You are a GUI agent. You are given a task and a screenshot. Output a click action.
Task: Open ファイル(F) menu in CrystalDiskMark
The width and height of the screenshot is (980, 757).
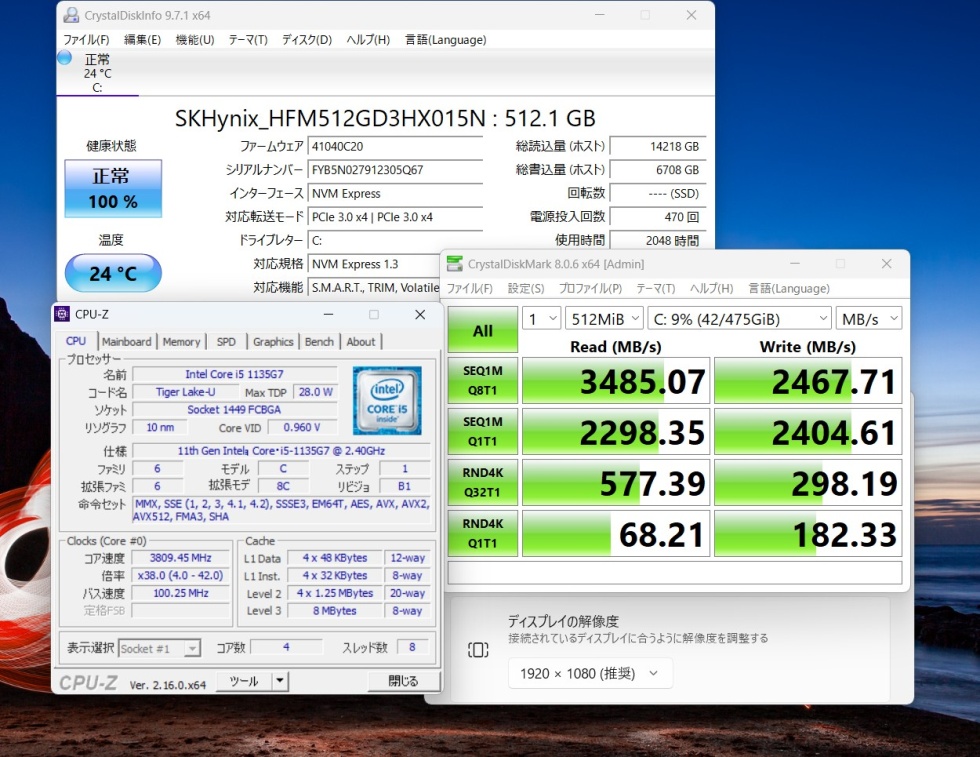tap(469, 288)
